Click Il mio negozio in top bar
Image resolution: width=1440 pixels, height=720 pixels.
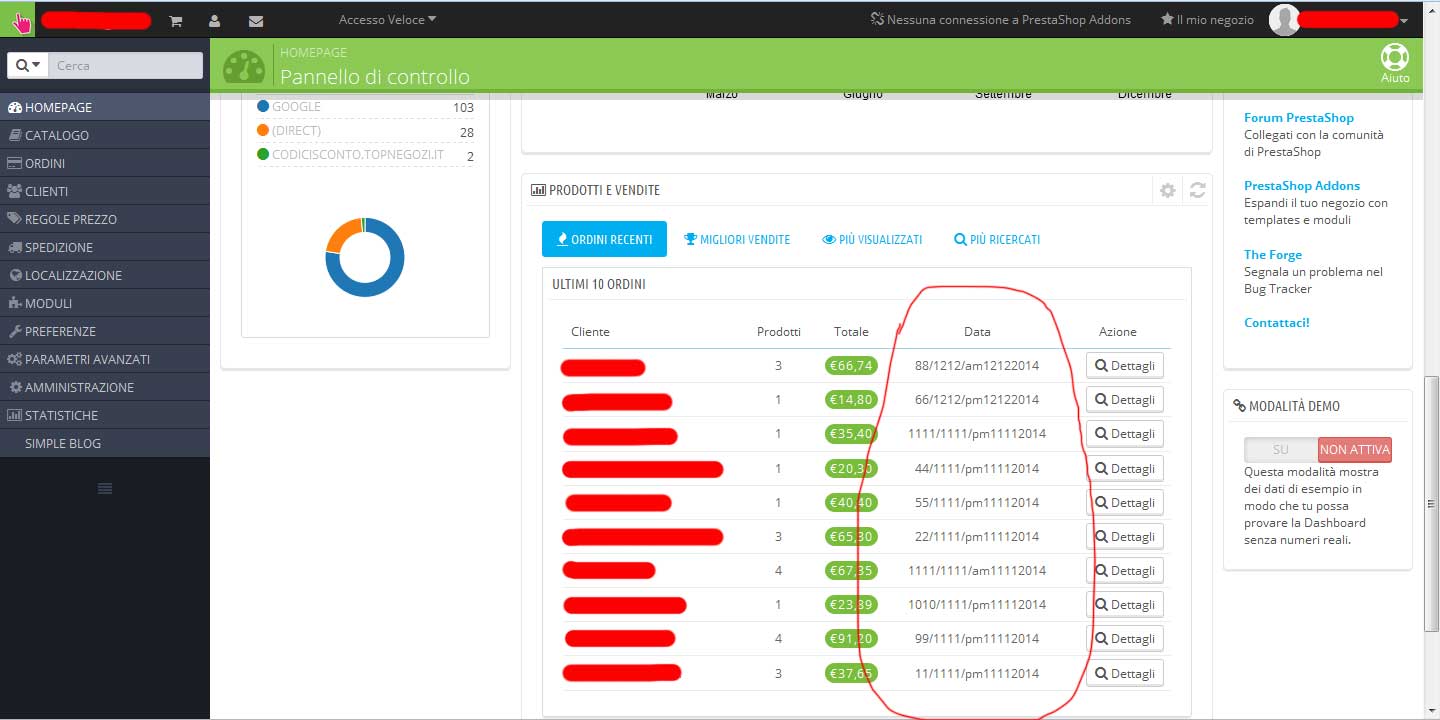point(1207,19)
